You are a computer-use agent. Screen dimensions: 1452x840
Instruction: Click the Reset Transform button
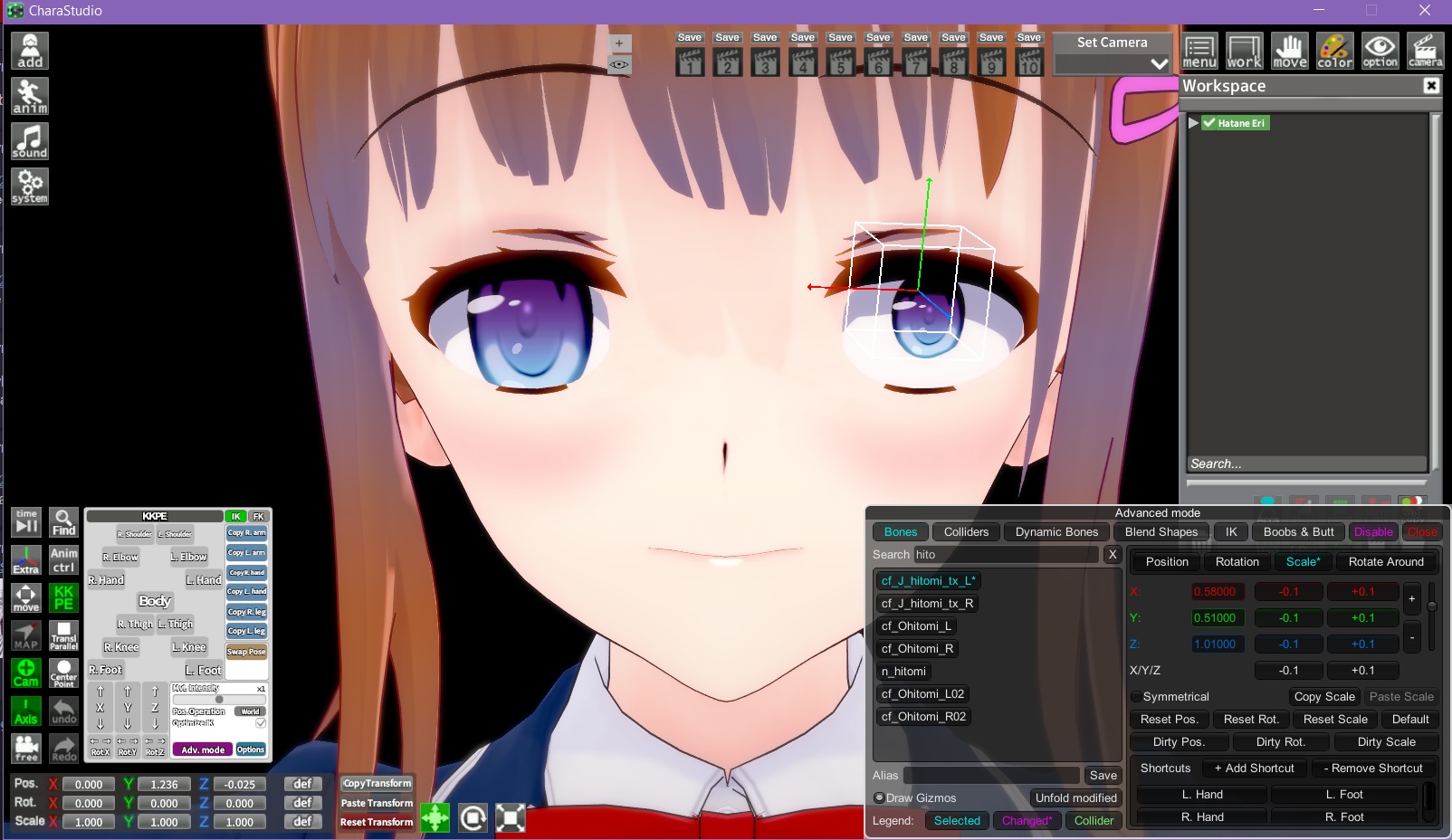tap(377, 822)
